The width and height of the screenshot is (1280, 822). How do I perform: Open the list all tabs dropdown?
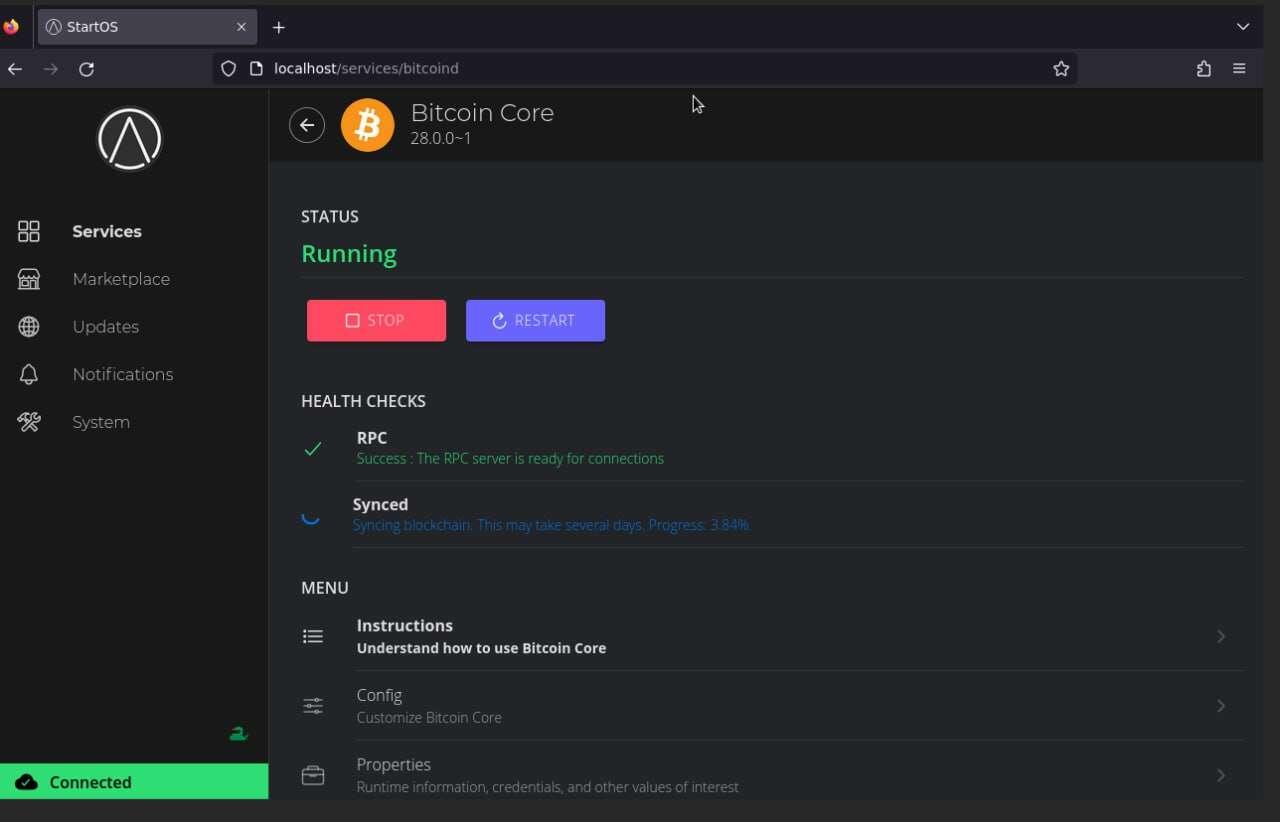(x=1243, y=27)
